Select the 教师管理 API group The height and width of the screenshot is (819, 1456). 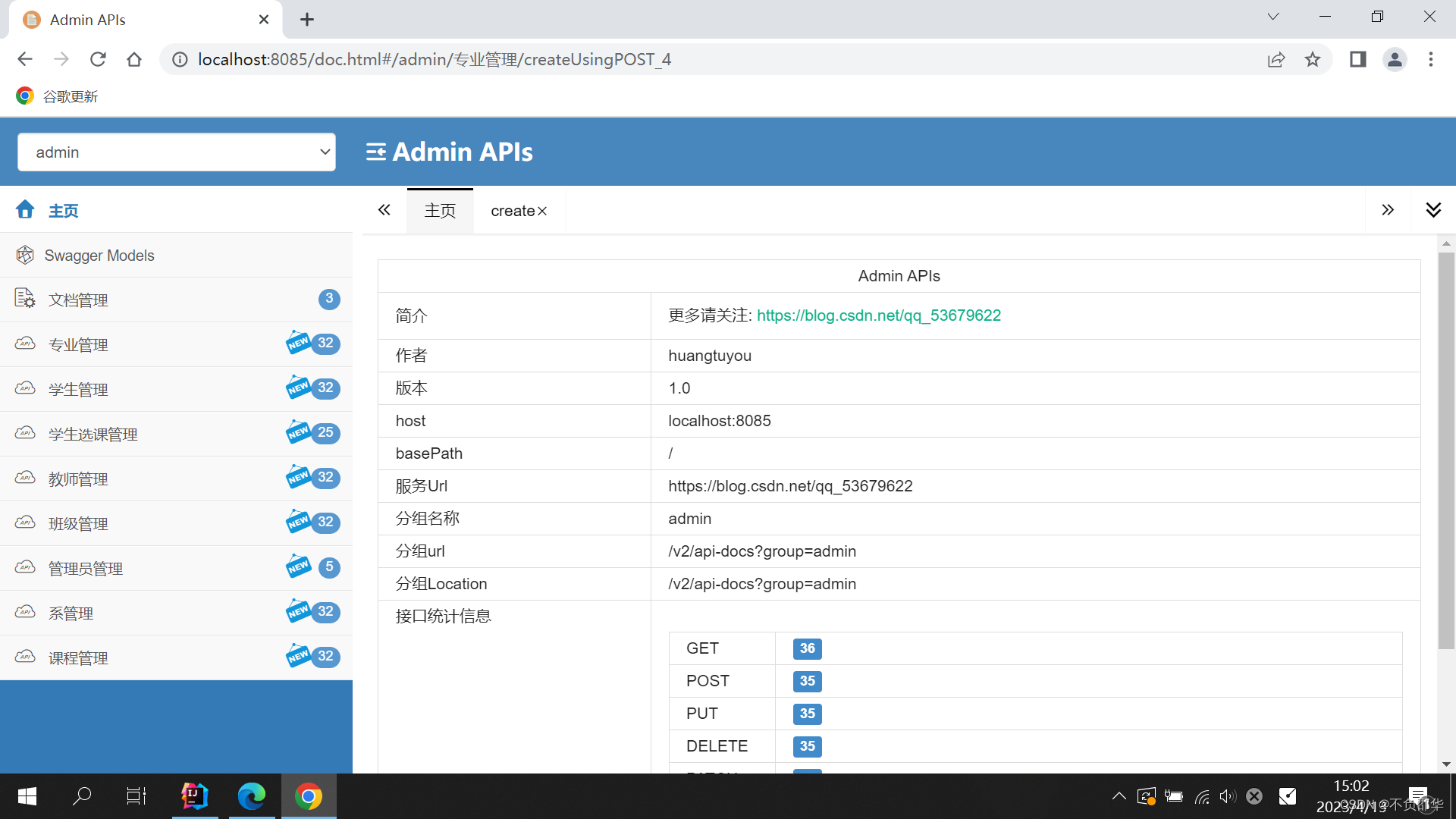click(x=78, y=479)
